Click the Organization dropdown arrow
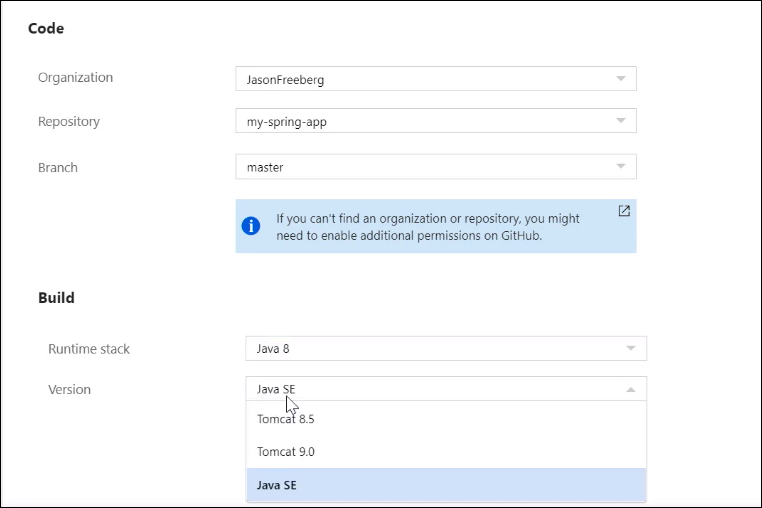The width and height of the screenshot is (762, 508). (x=620, y=78)
